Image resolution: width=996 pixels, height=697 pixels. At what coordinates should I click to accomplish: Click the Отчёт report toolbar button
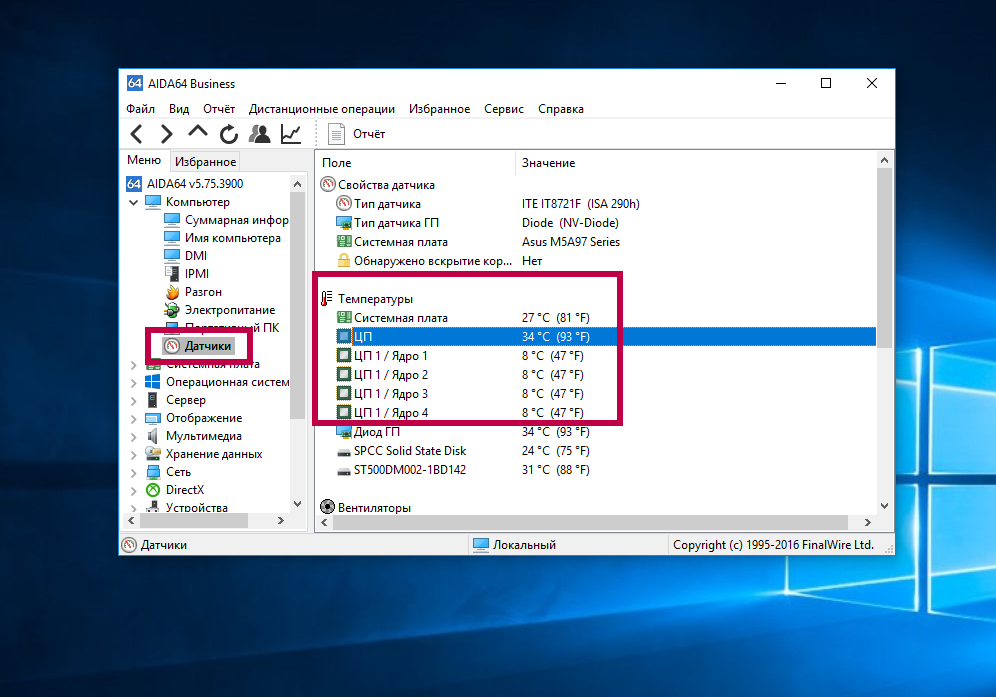357,134
